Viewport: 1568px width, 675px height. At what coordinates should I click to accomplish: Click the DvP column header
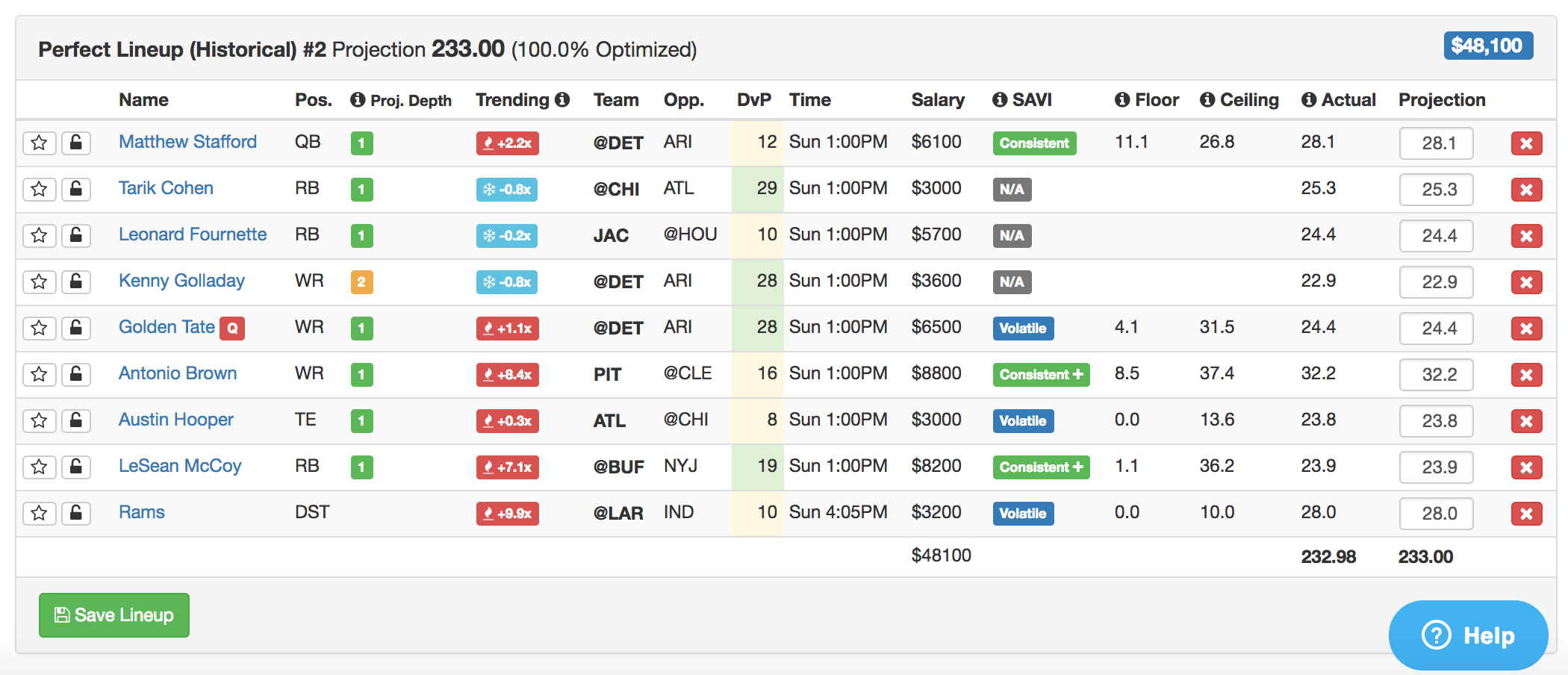tap(753, 100)
